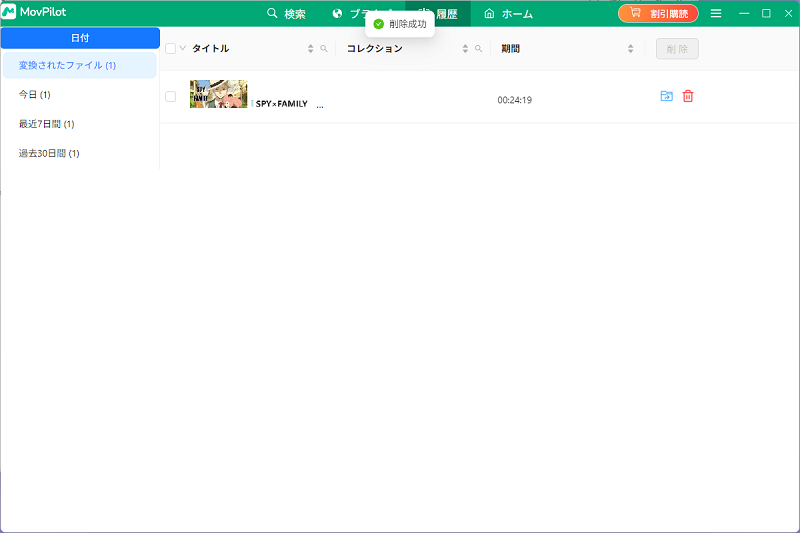Click the 00:24:19 duration value
Screen dimensions: 800x533
pos(514,100)
